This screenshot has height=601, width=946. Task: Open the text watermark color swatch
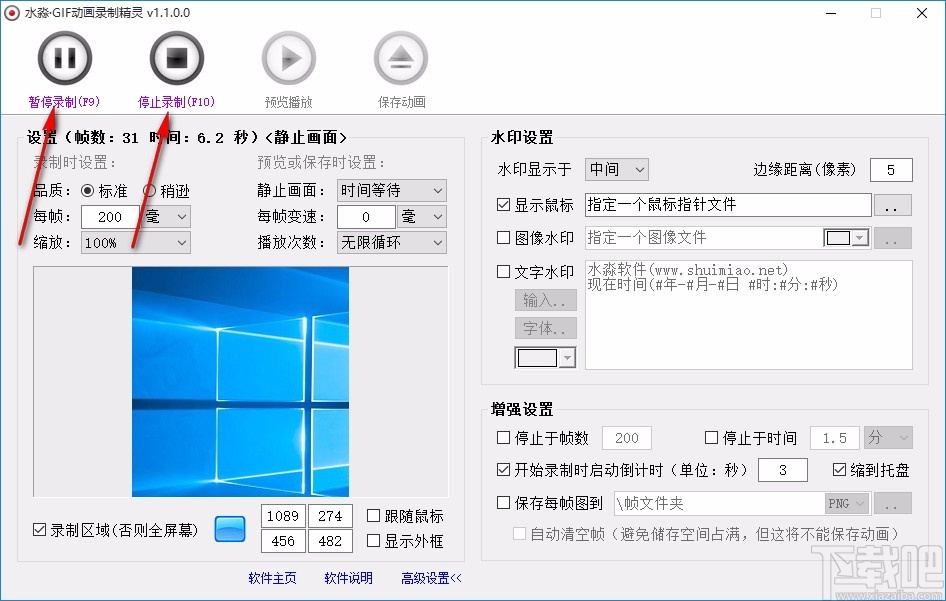(x=545, y=355)
